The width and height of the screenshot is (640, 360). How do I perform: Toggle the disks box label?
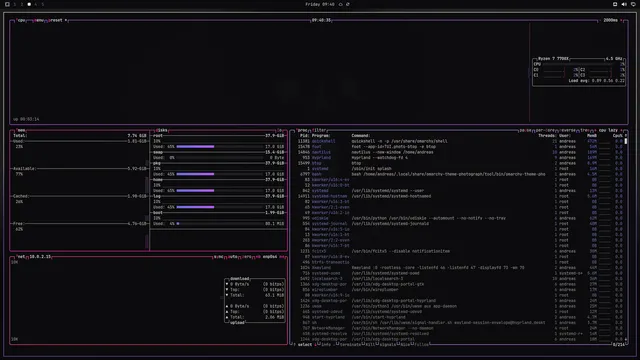pos(162,130)
